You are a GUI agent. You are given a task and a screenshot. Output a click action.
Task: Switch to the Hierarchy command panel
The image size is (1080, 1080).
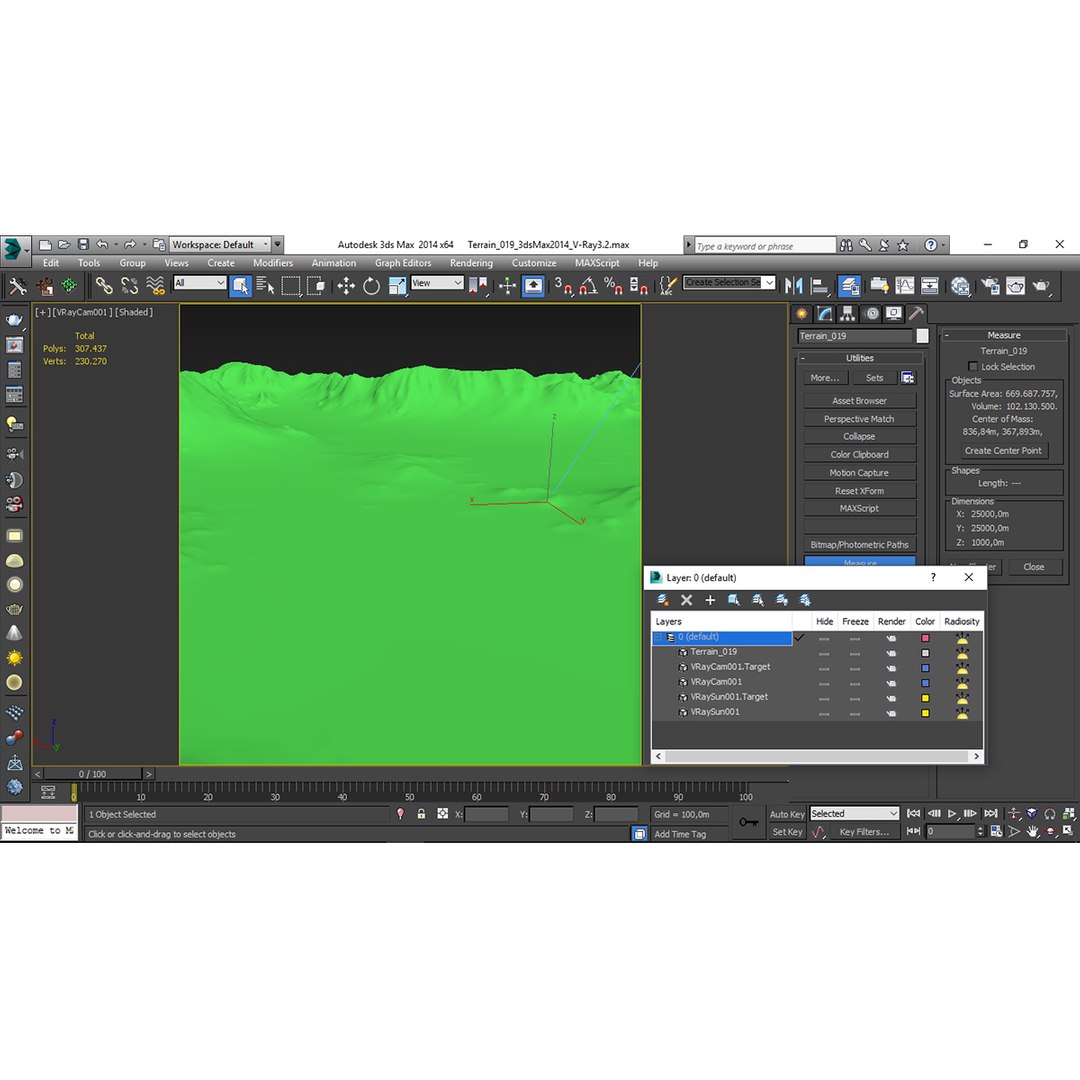[847, 314]
